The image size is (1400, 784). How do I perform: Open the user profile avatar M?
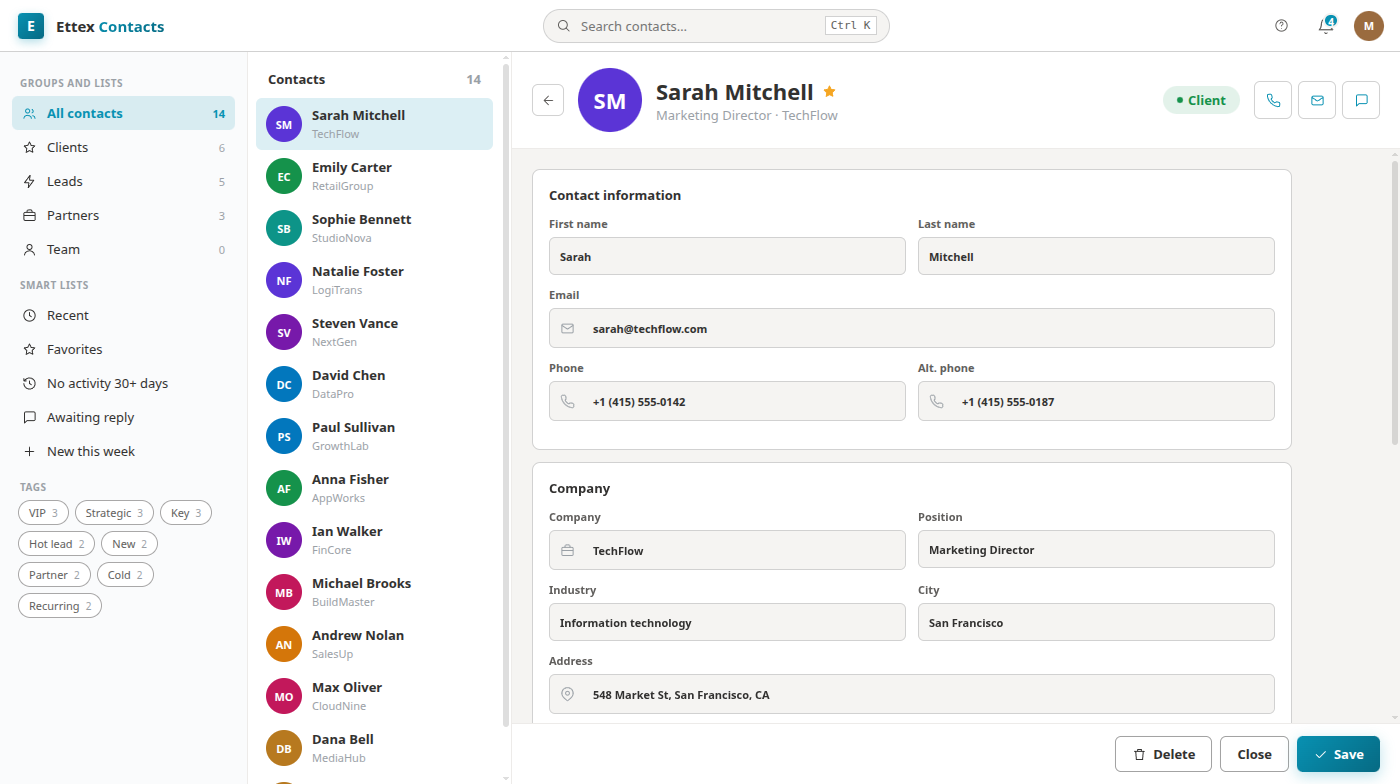pyautogui.click(x=1369, y=26)
